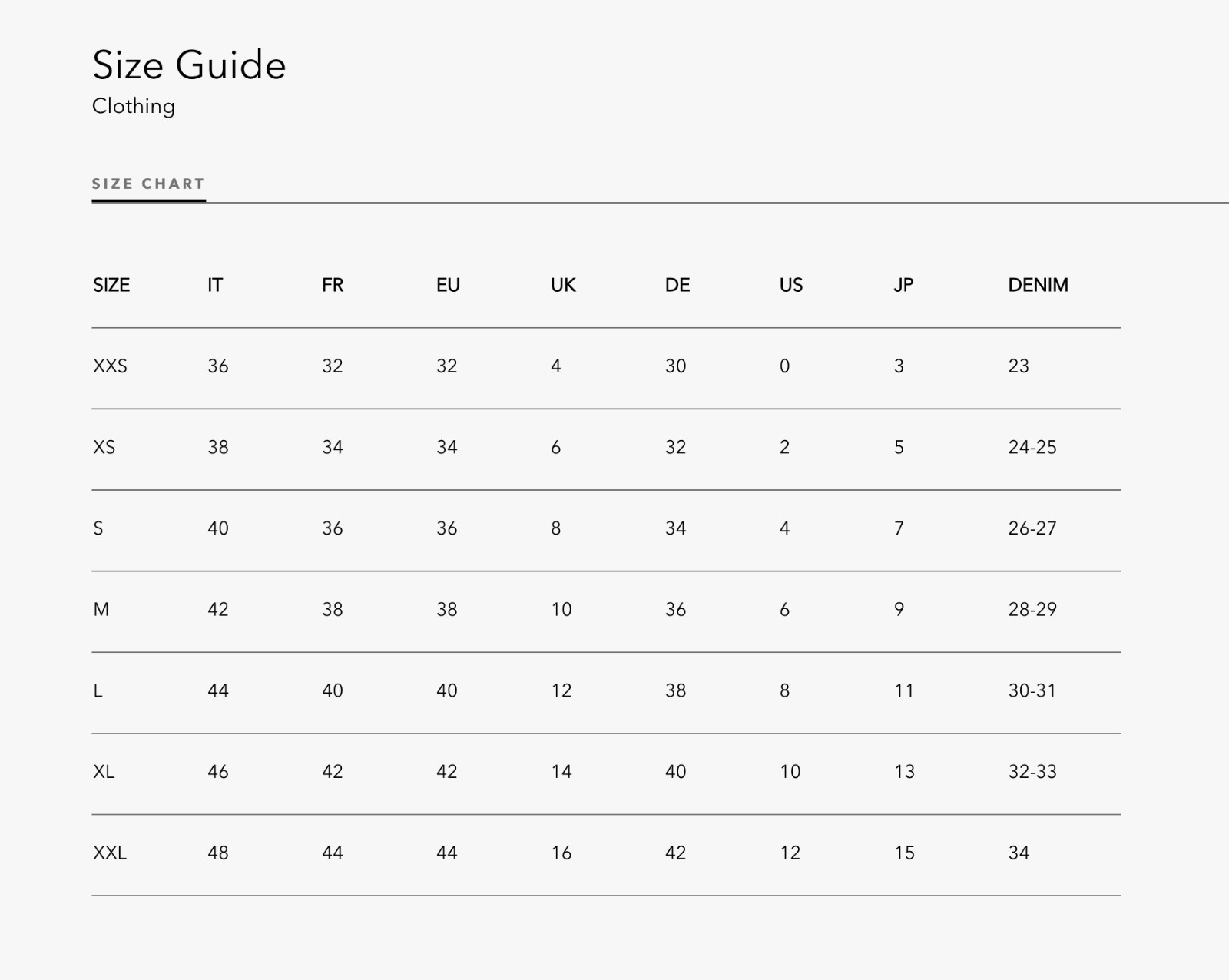
Task: Select the M row label
Action: [101, 610]
